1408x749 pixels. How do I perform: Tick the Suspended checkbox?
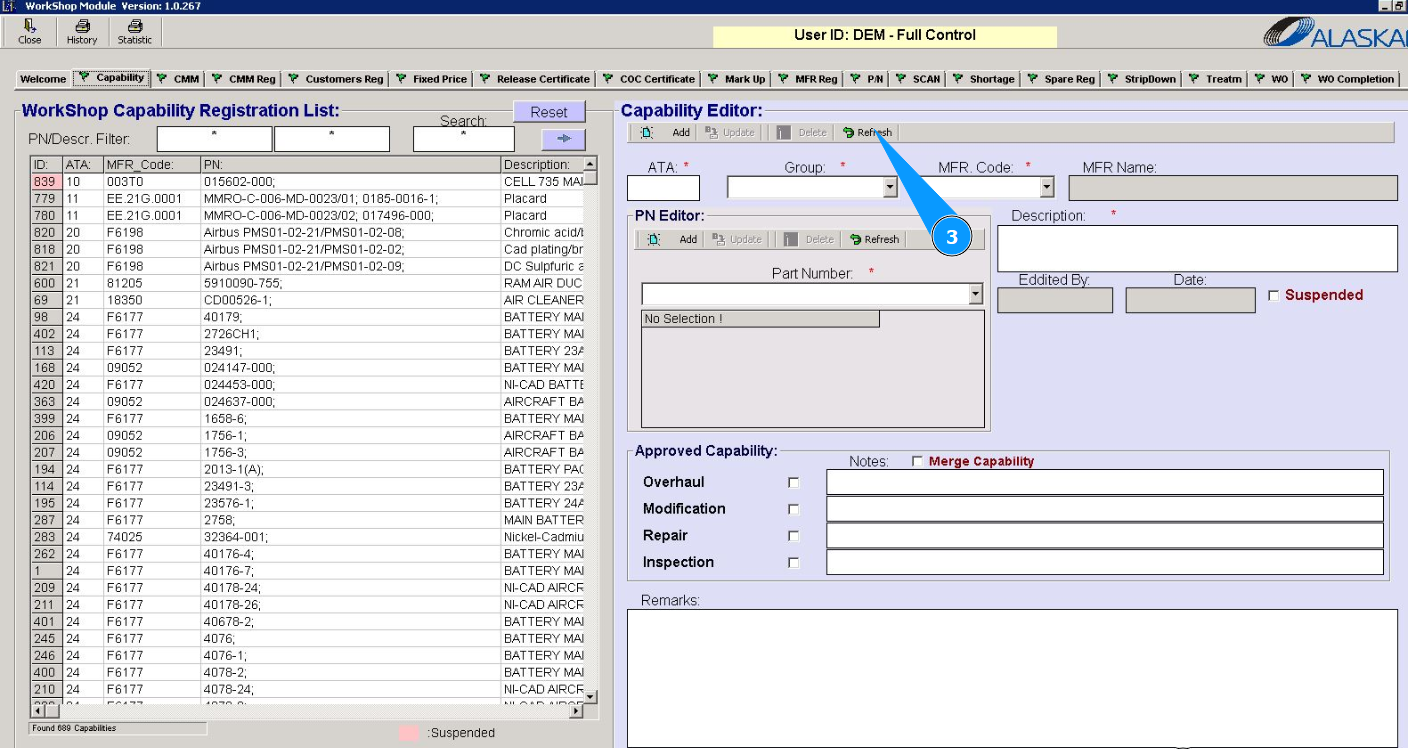click(1273, 296)
